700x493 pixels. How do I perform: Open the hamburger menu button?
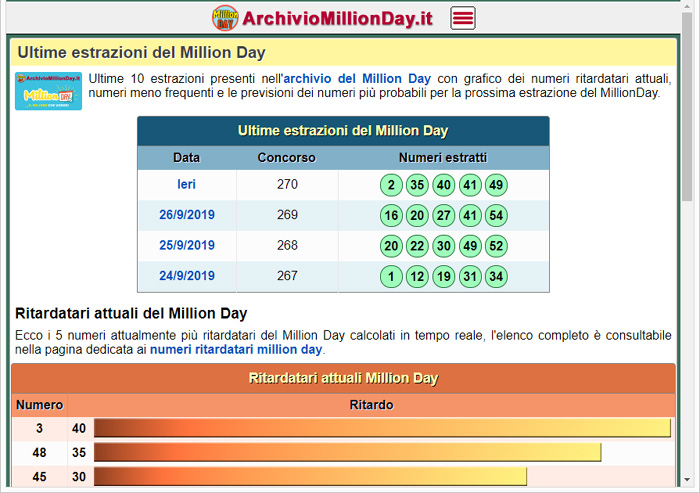(463, 18)
